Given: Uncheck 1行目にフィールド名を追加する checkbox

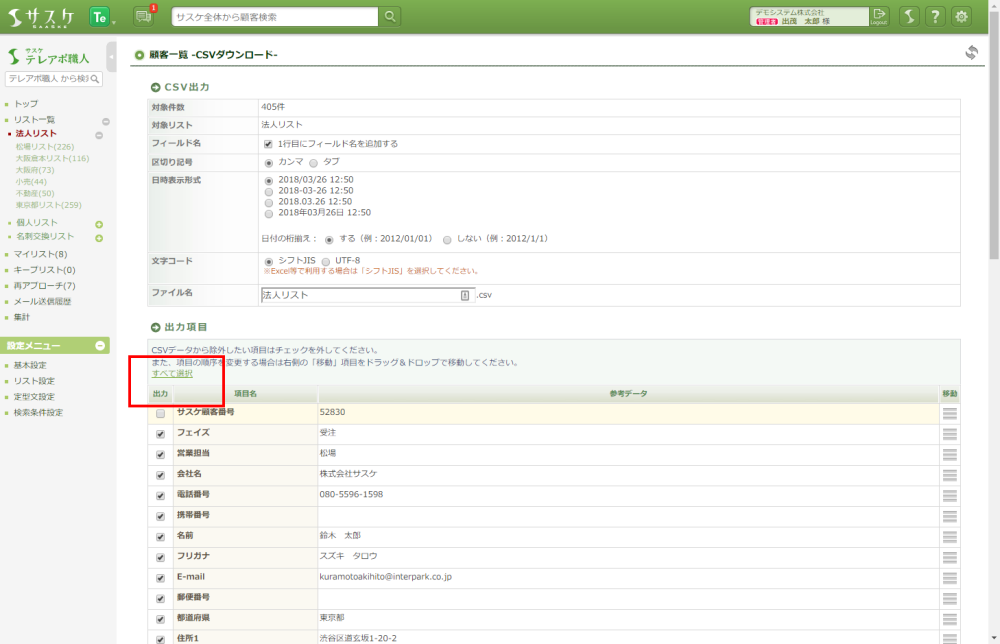Looking at the screenshot, I should [268, 144].
